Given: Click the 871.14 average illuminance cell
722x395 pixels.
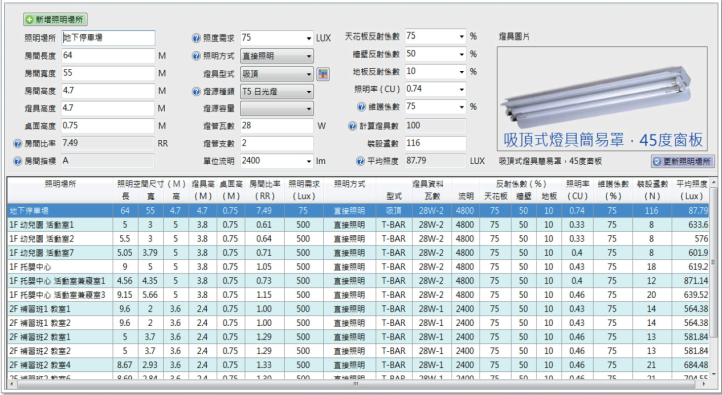Looking at the screenshot, I should [691, 281].
